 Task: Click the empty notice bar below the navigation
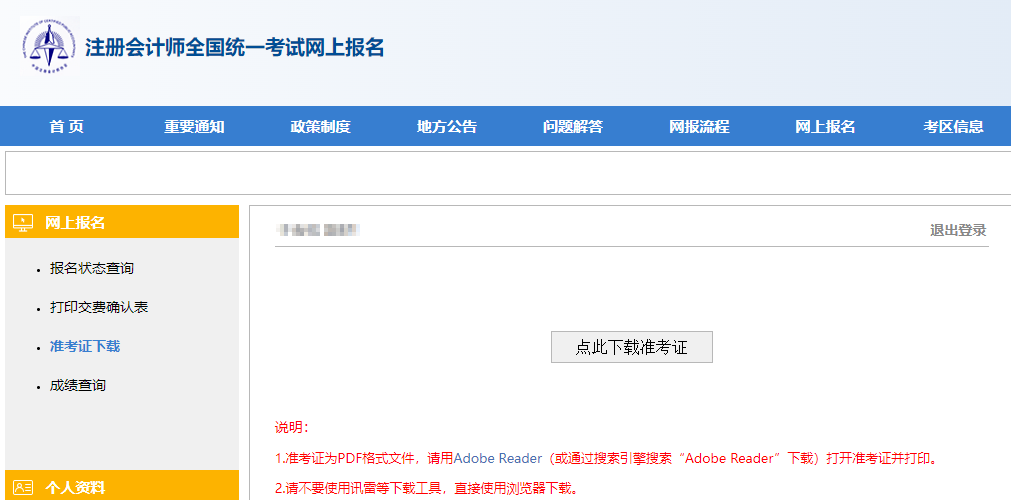click(507, 173)
